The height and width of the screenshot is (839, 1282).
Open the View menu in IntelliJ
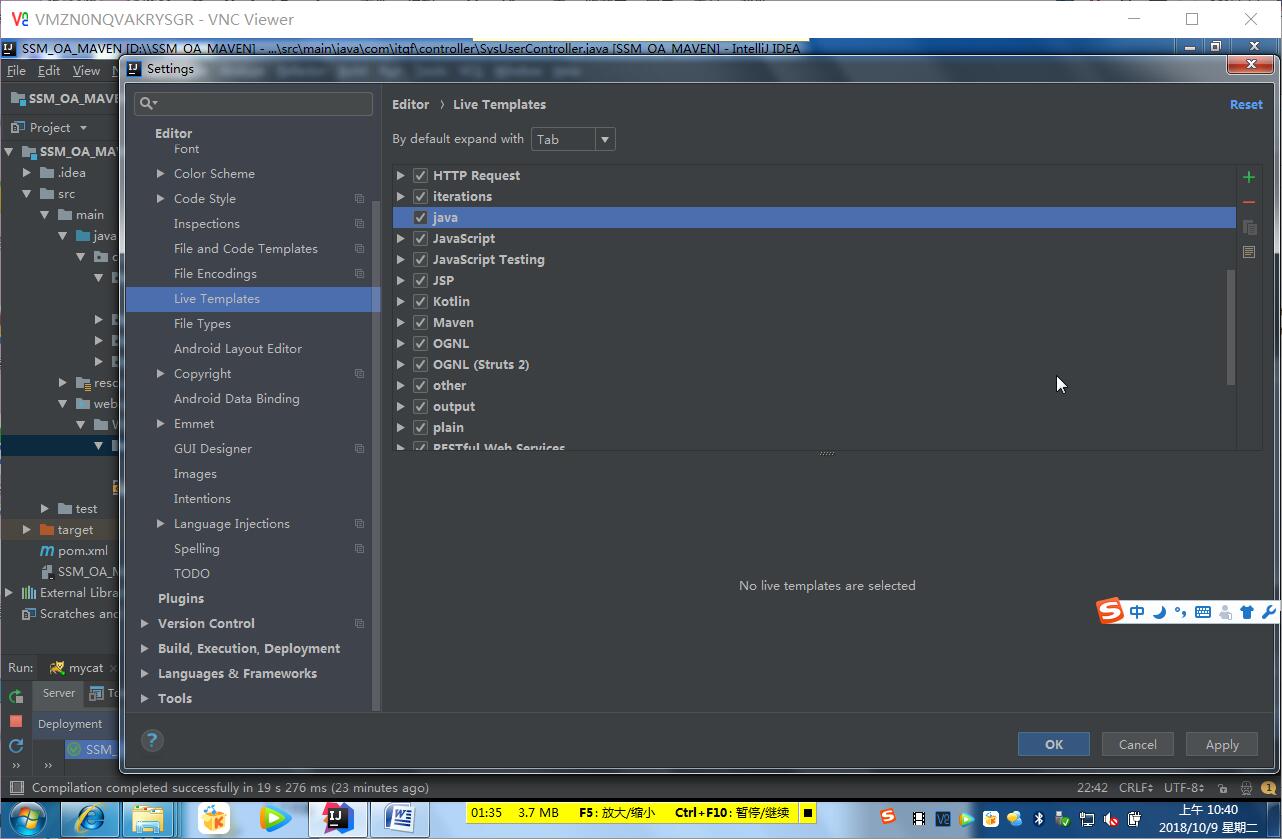pos(86,71)
